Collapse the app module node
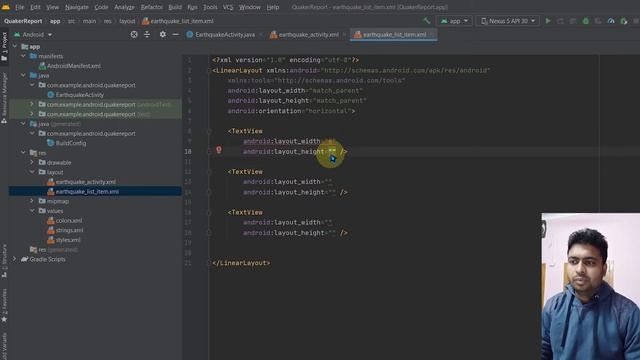640x360 pixels. point(15,47)
